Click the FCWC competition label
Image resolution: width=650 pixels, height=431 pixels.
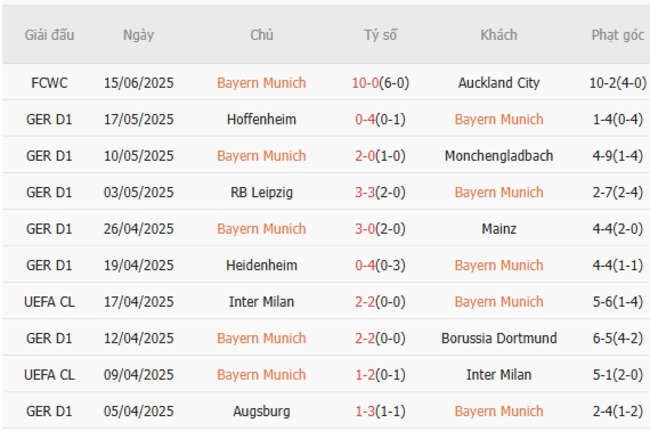[50, 83]
